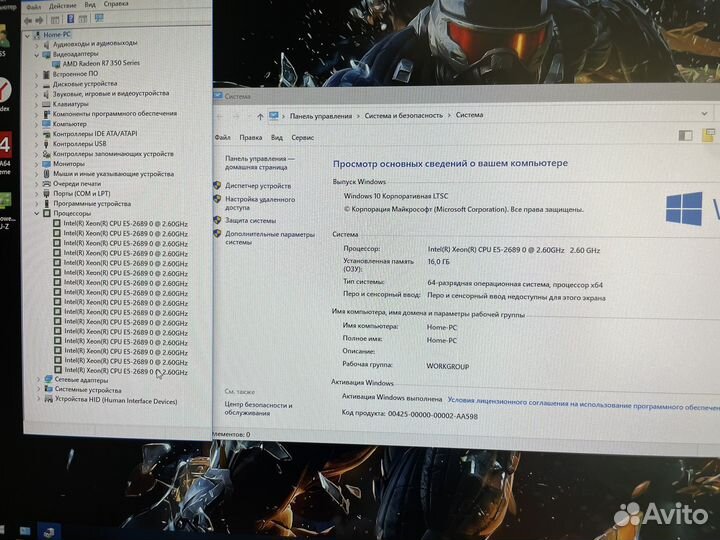
Task: Open Дополнительные параметры системы link
Action: [270, 238]
